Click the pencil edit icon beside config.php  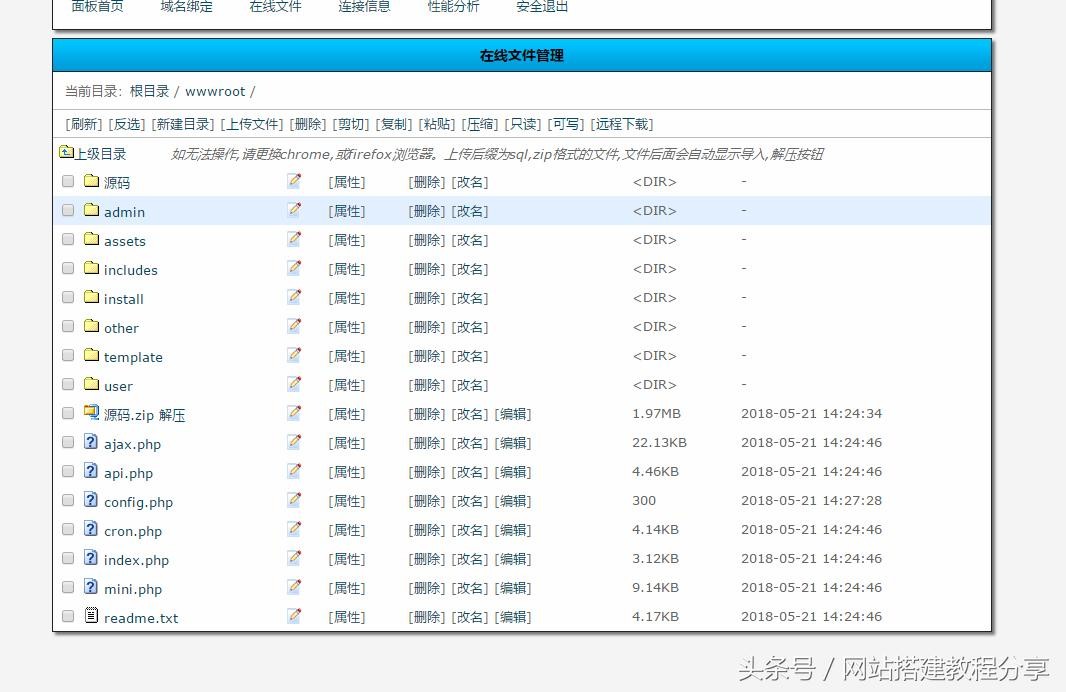click(x=294, y=500)
